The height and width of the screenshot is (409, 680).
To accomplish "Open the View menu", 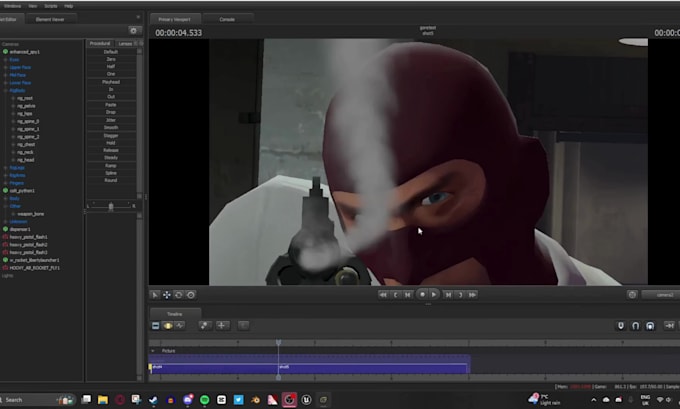I will (x=33, y=6).
